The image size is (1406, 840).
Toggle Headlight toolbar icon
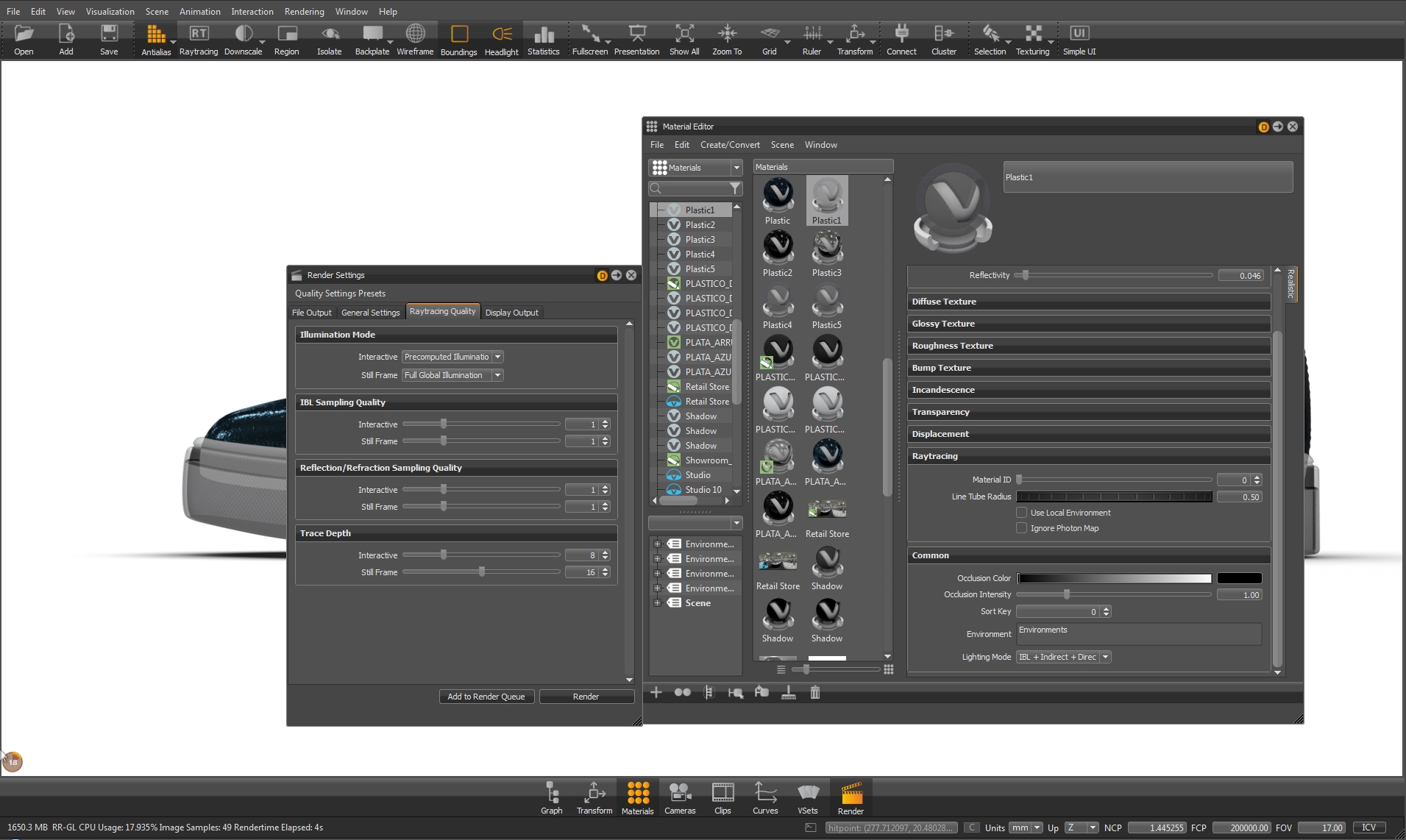(x=502, y=39)
